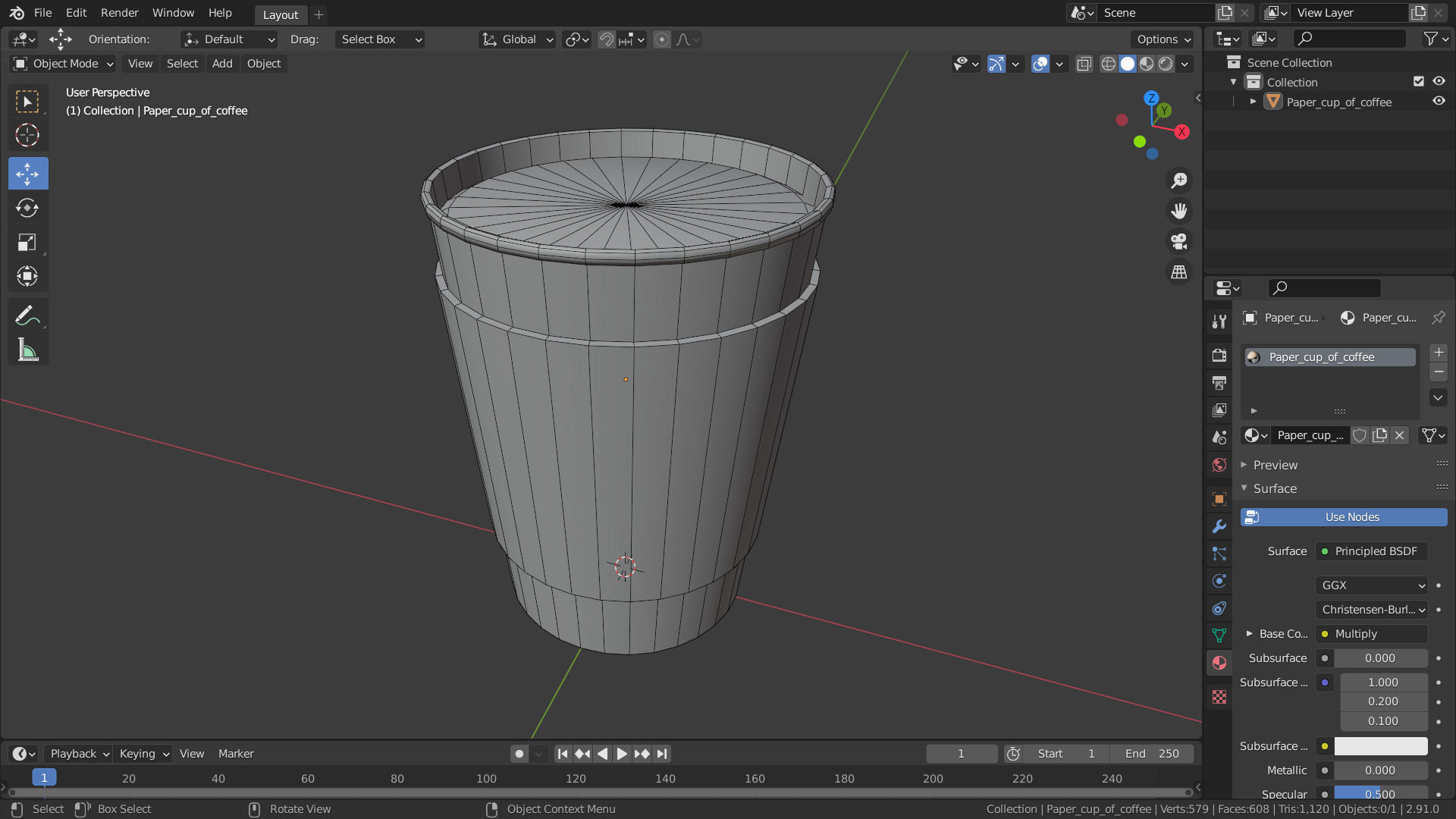
Task: Select the Rotate tool
Action: click(x=28, y=208)
